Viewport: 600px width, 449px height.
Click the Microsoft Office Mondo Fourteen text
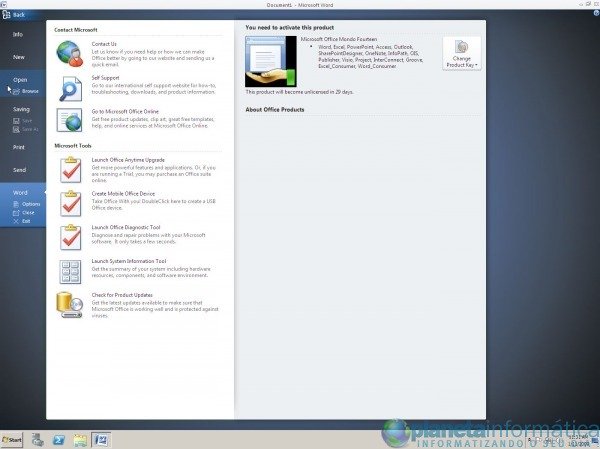(x=339, y=39)
